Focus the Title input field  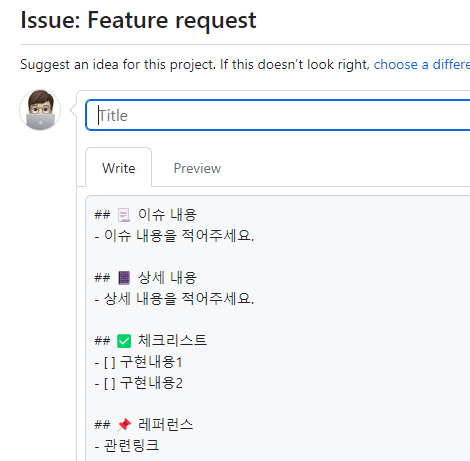click(278, 115)
